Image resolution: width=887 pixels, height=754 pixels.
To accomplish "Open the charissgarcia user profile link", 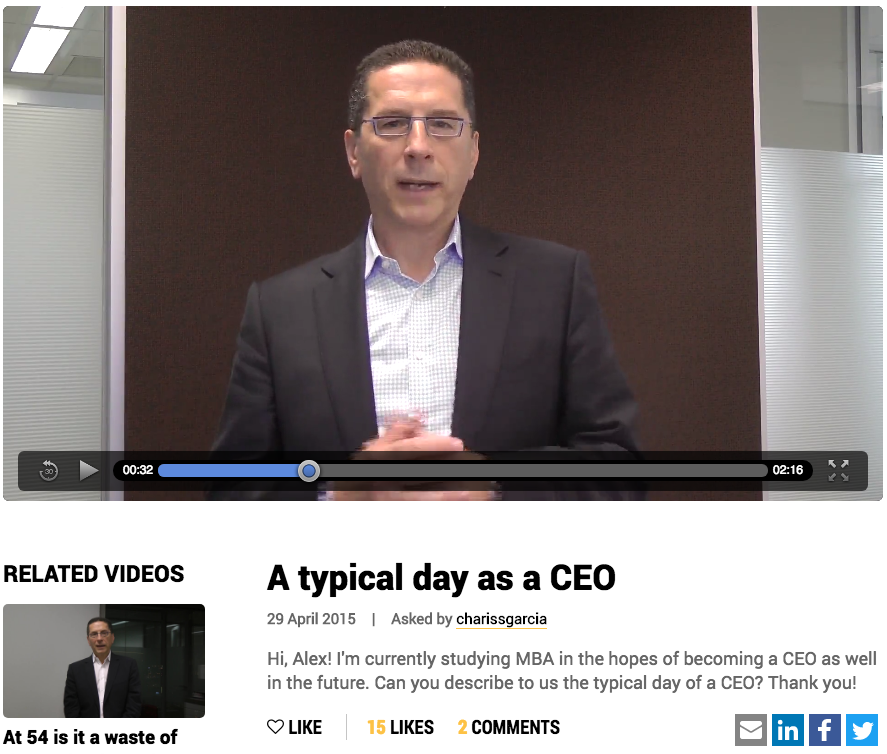I will pyautogui.click(x=501, y=619).
